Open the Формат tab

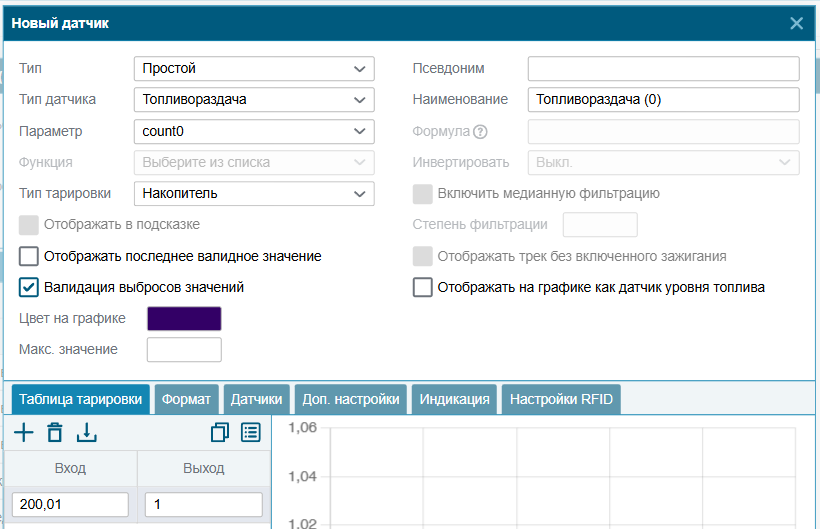coord(186,399)
